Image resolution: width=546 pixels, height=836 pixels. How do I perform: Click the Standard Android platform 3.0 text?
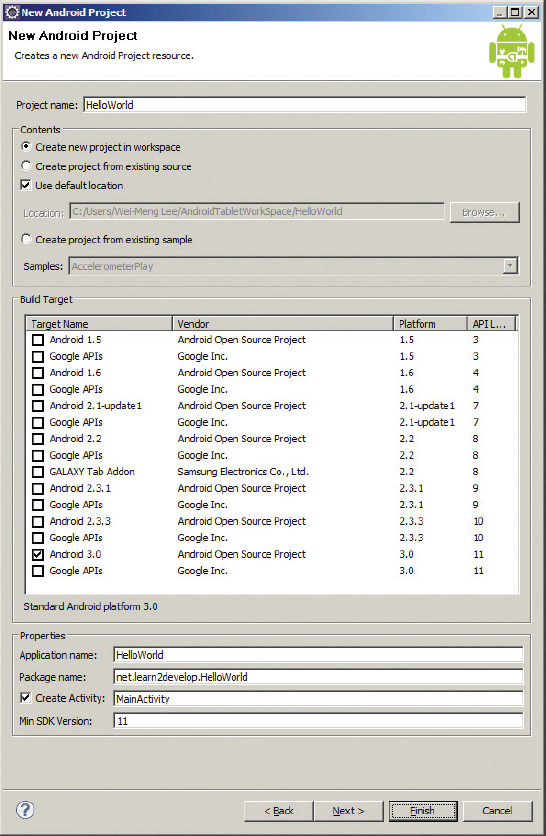pos(90,606)
